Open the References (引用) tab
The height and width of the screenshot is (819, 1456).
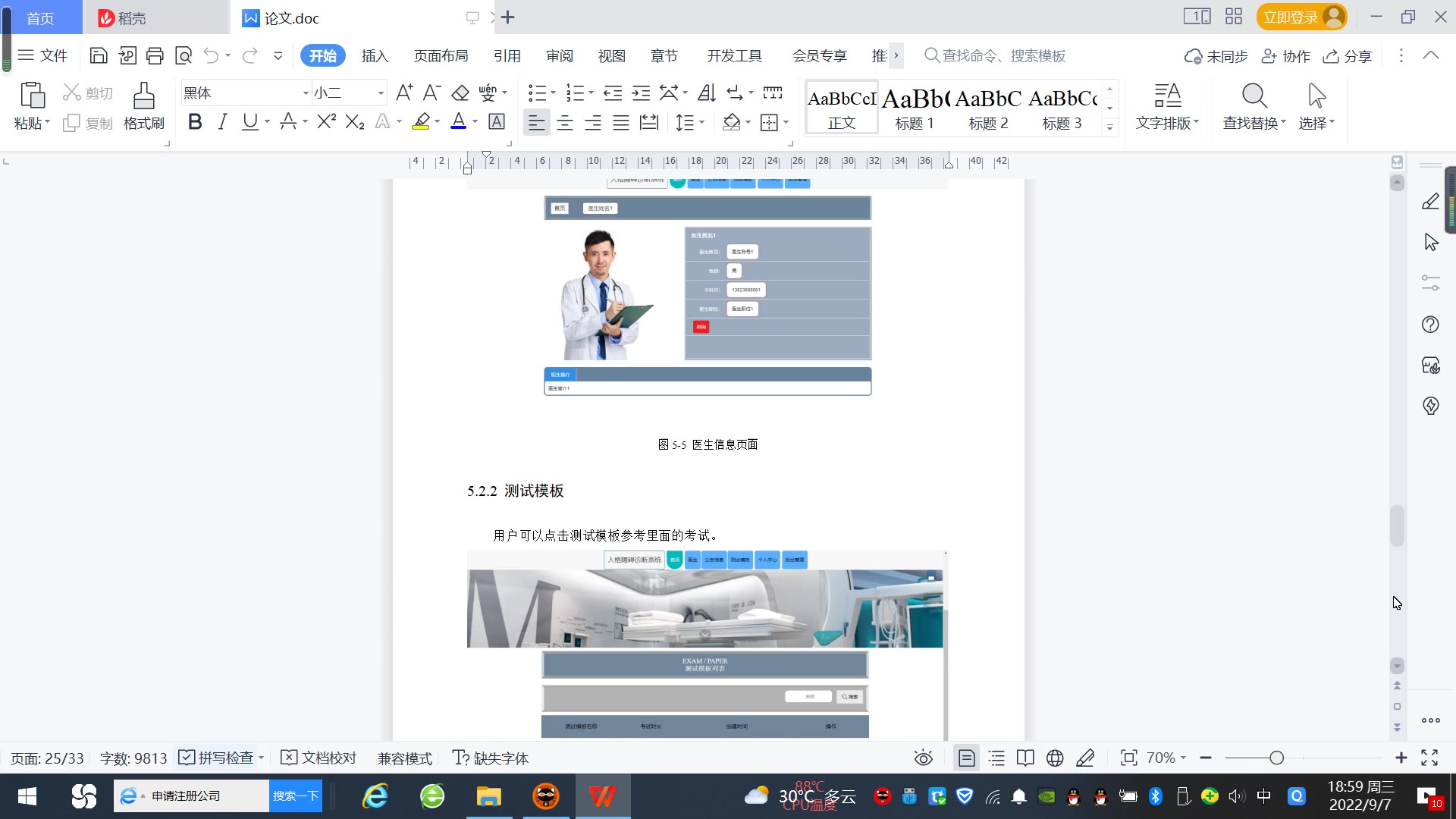(507, 56)
